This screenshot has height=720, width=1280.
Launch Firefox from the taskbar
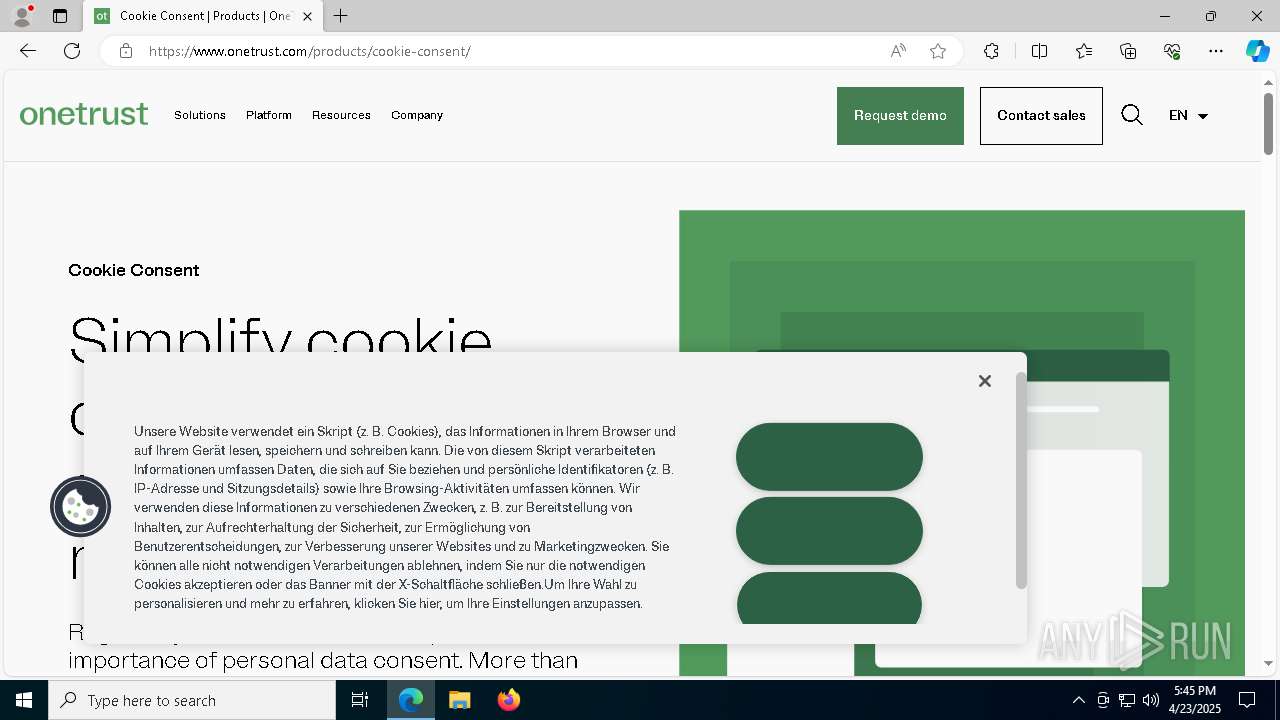point(509,700)
